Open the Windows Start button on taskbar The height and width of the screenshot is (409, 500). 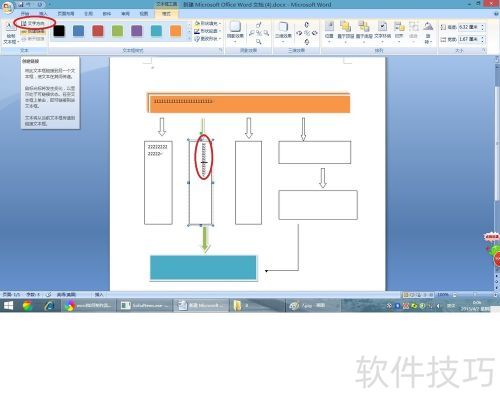tap(9, 305)
